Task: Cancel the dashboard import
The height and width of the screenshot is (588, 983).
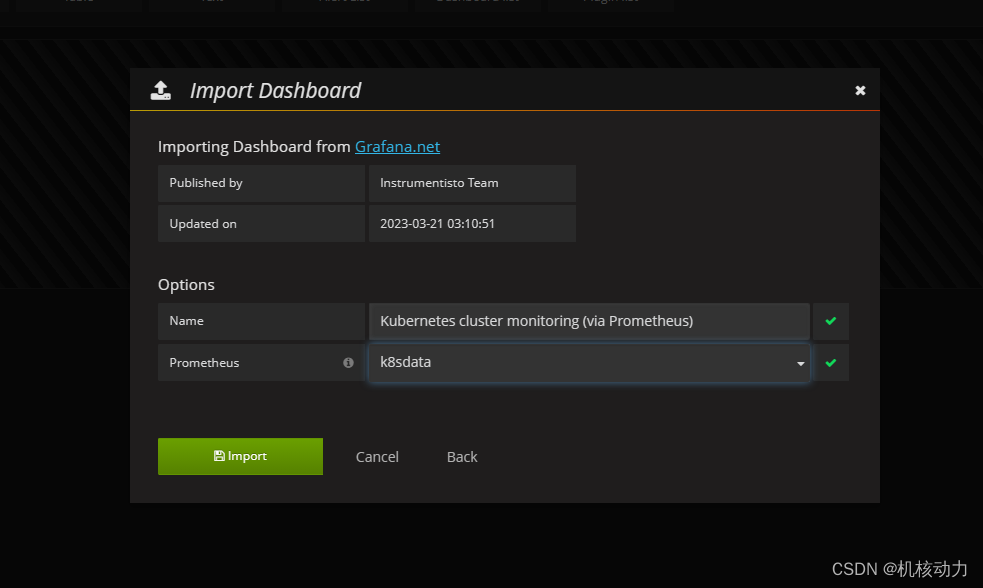Action: pos(377,457)
